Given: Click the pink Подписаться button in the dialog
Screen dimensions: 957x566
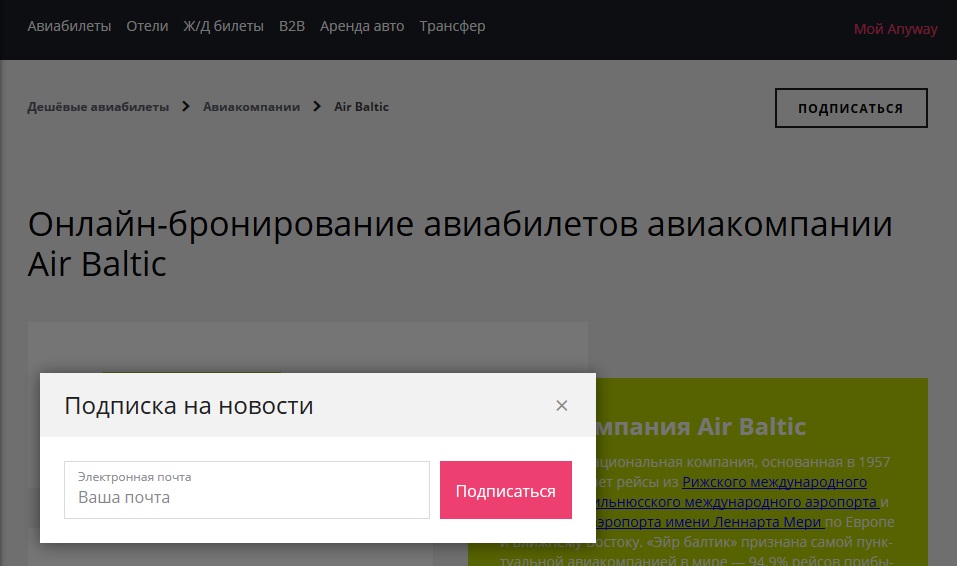Looking at the screenshot, I should click(505, 490).
